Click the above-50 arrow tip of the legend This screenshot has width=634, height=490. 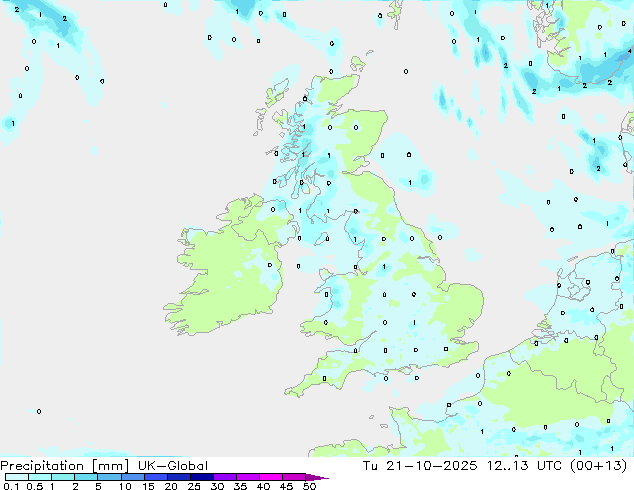[317, 477]
